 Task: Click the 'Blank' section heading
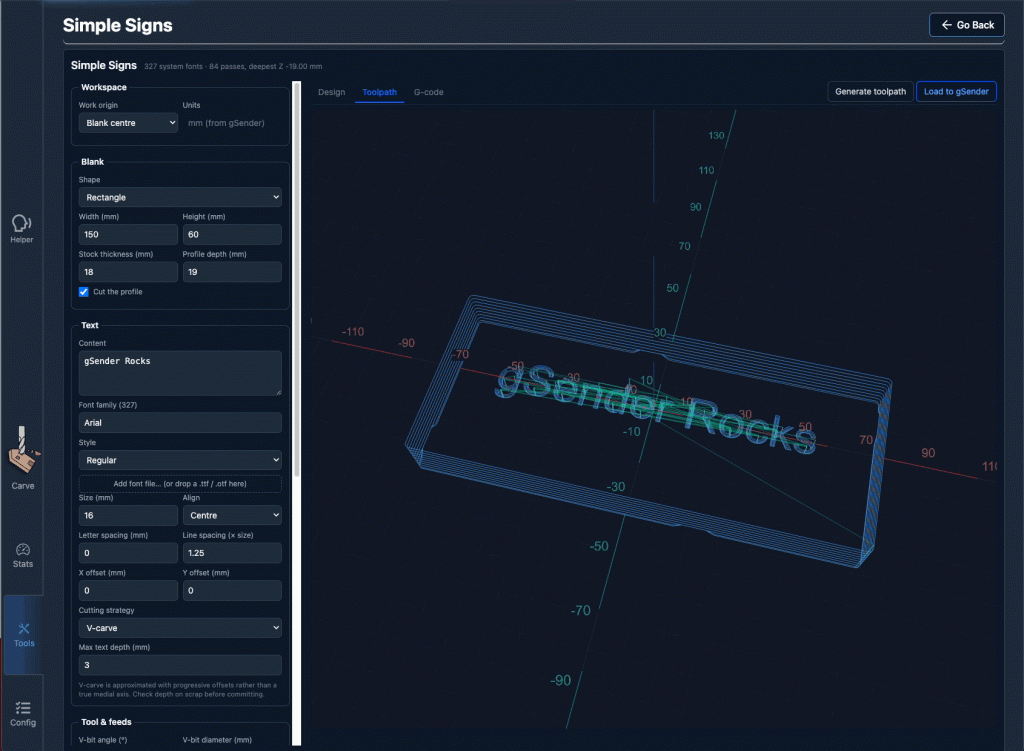[x=92, y=162]
